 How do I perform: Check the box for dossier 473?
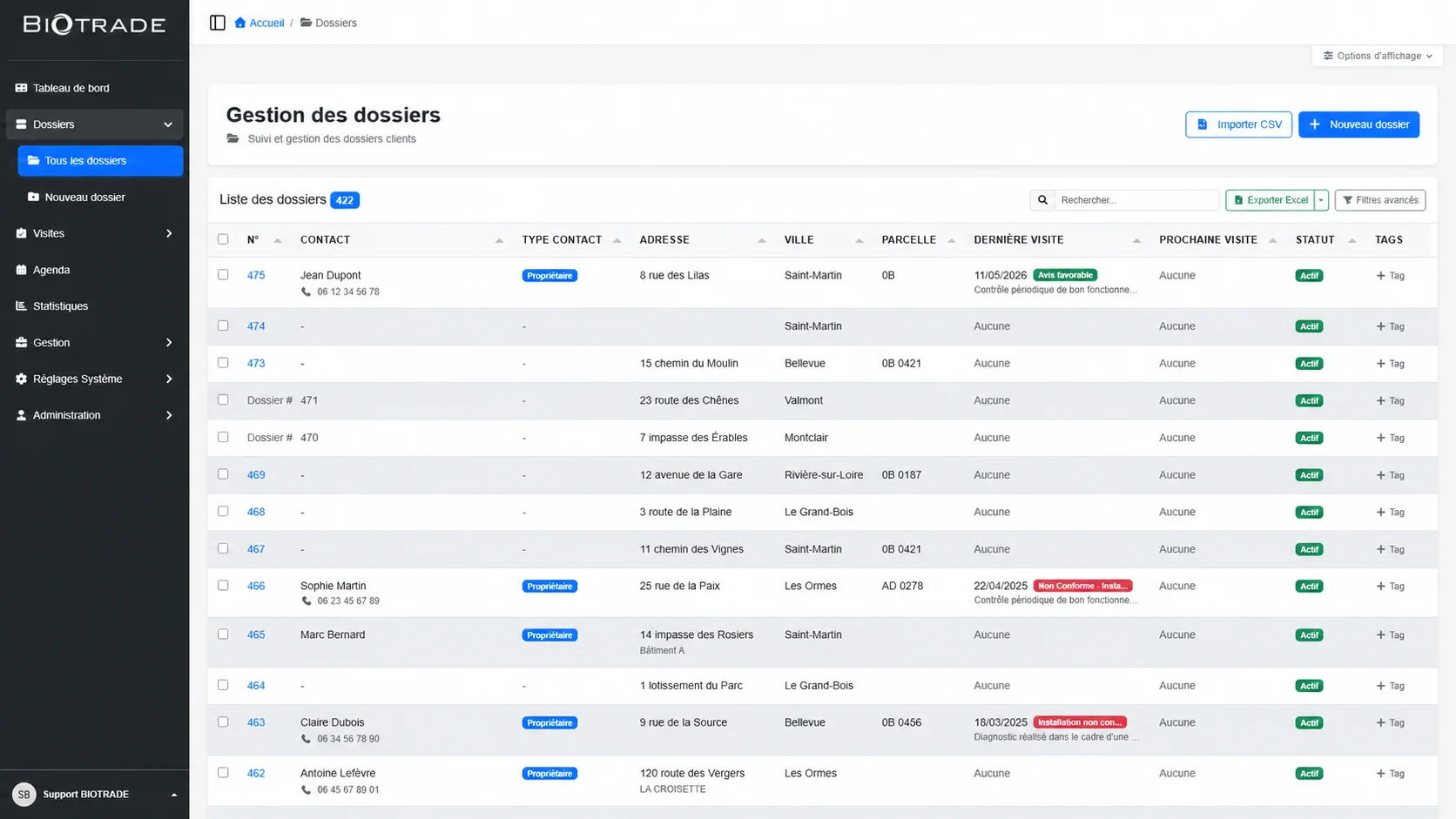(x=223, y=363)
